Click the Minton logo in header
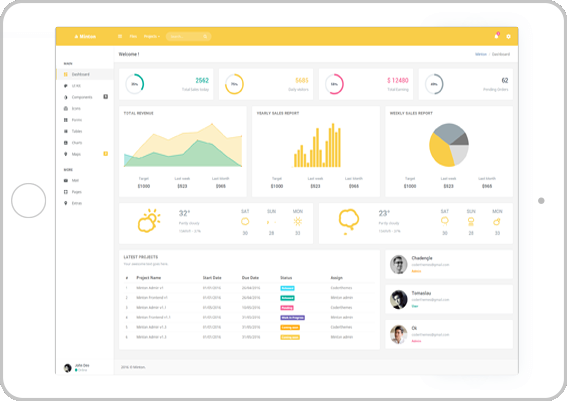Screen dimensions: 567x401 click(85, 37)
